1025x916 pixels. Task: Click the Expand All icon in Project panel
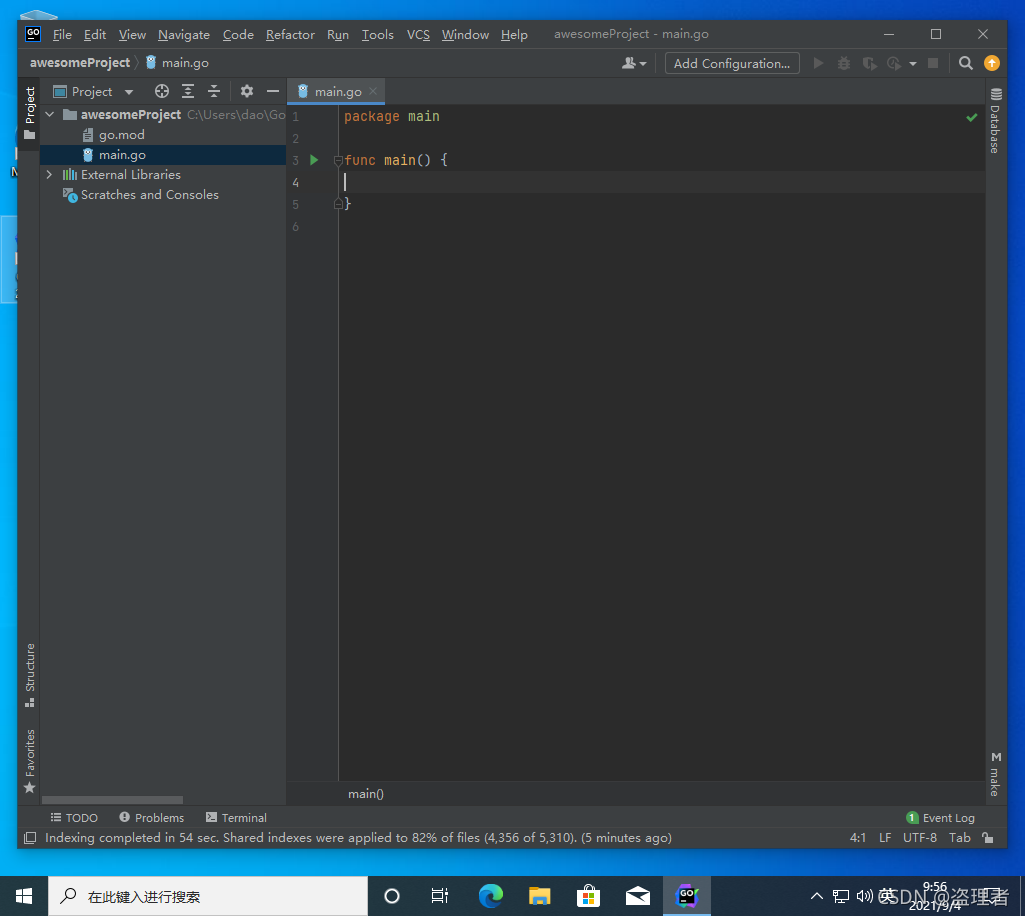pos(188,92)
